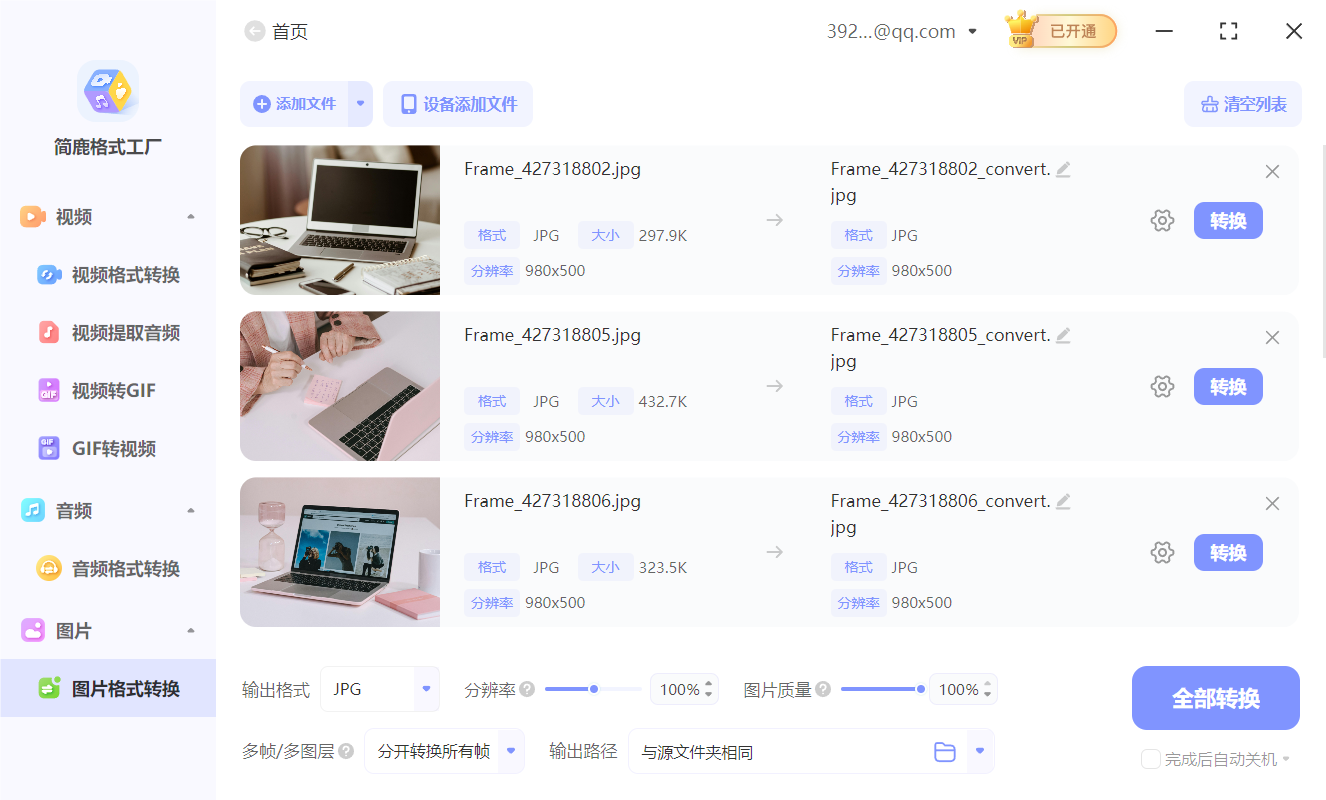
Task: Clear the file list with 清空列表
Action: pos(1243,104)
